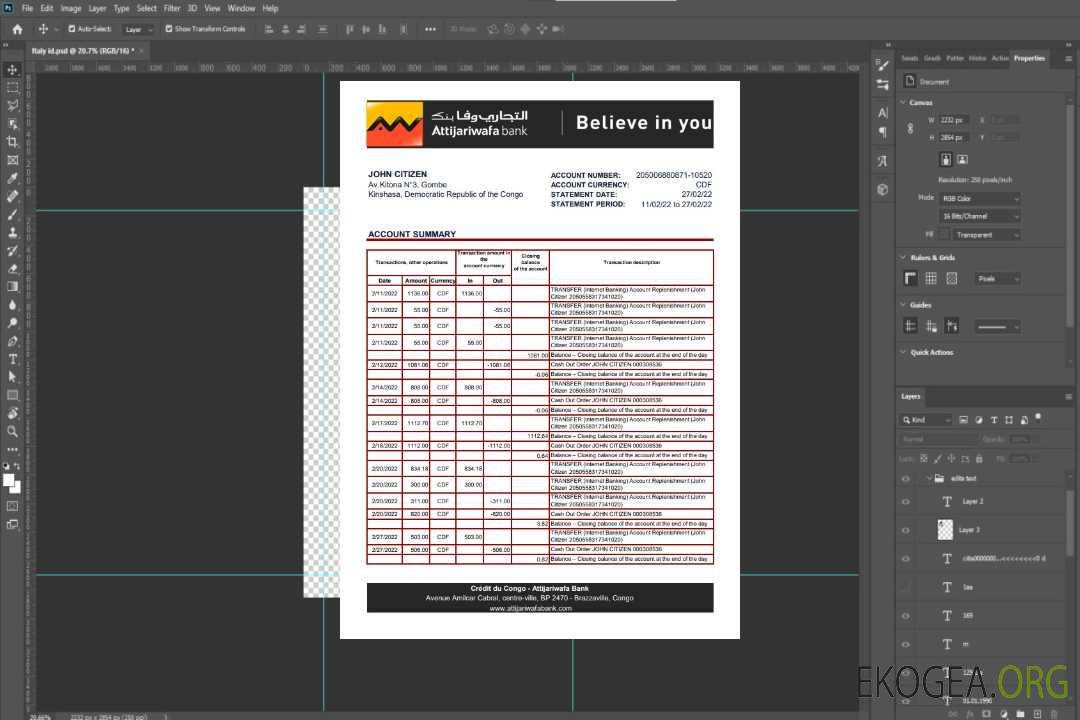
Task: Create a new layer button icon
Action: 1037,714
